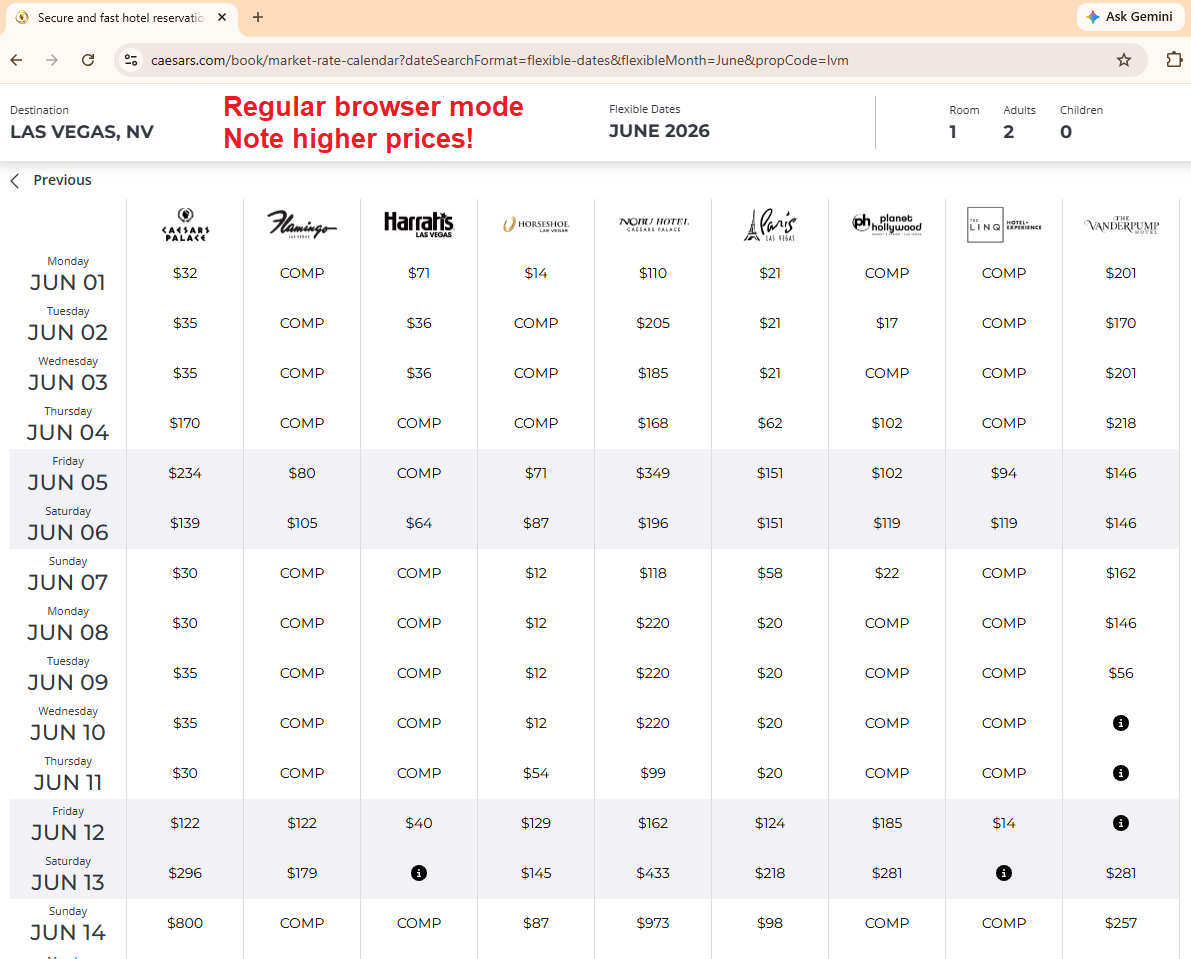Select the hotel reservation browser tab

pos(122,17)
